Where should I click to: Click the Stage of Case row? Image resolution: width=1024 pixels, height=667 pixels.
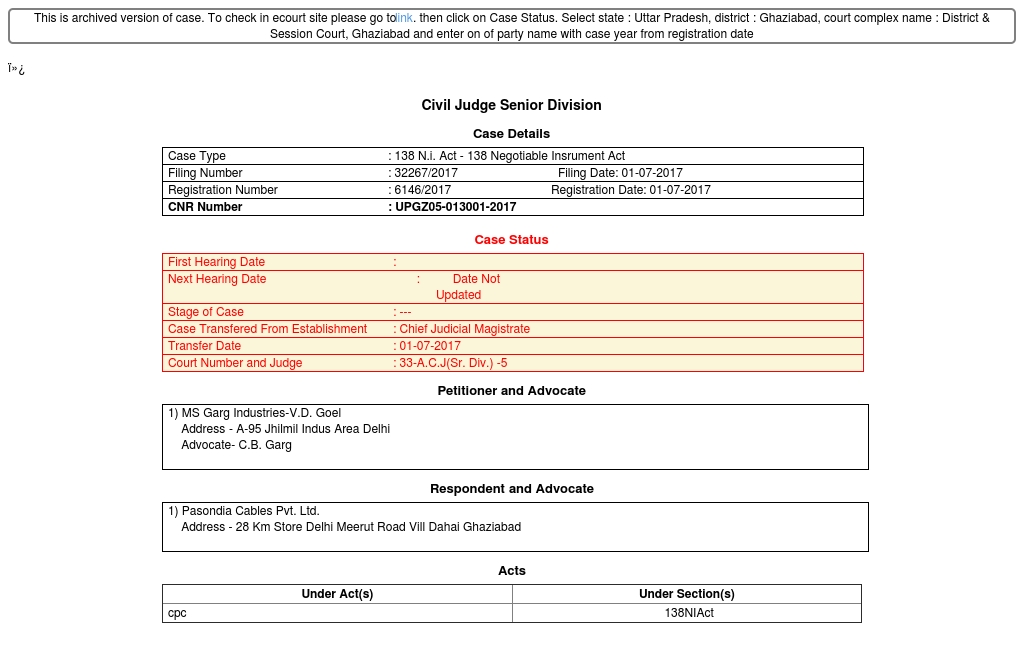[206, 312]
